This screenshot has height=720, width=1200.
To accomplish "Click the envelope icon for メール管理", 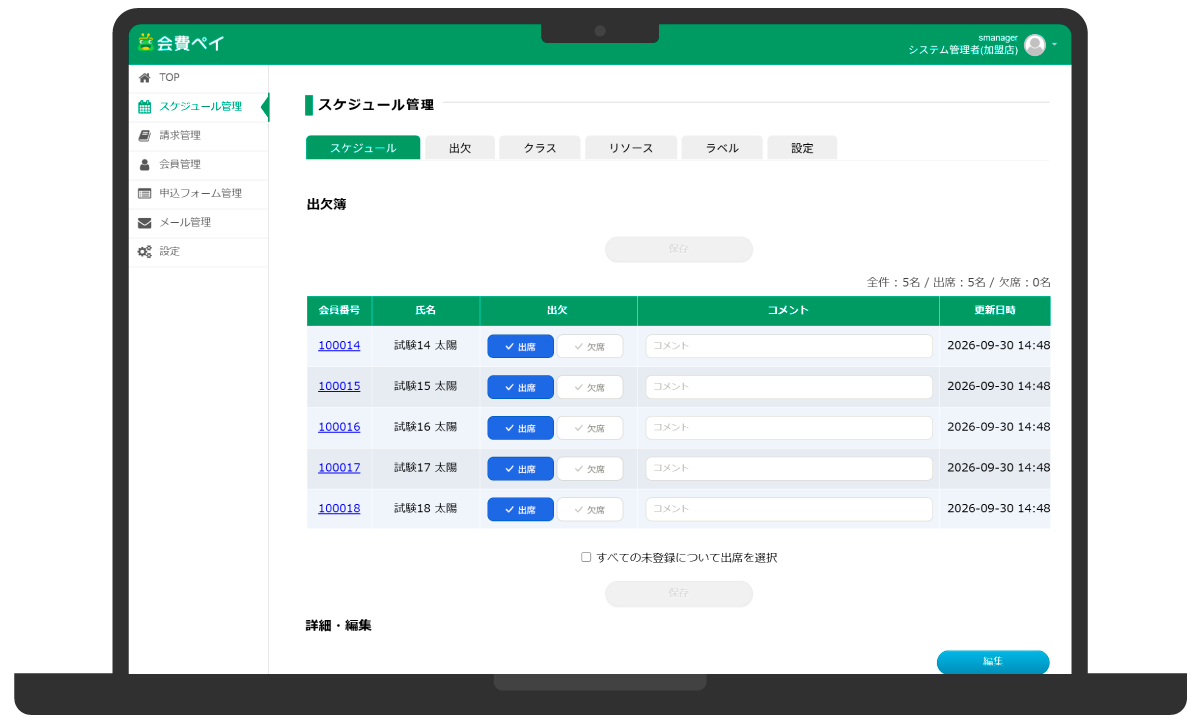I will point(145,223).
